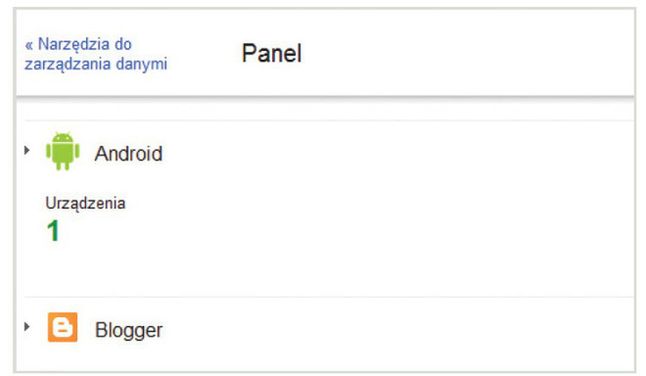This screenshot has width=646, height=376.
Task: Click the Android robot's head
Action: pyautogui.click(x=63, y=137)
